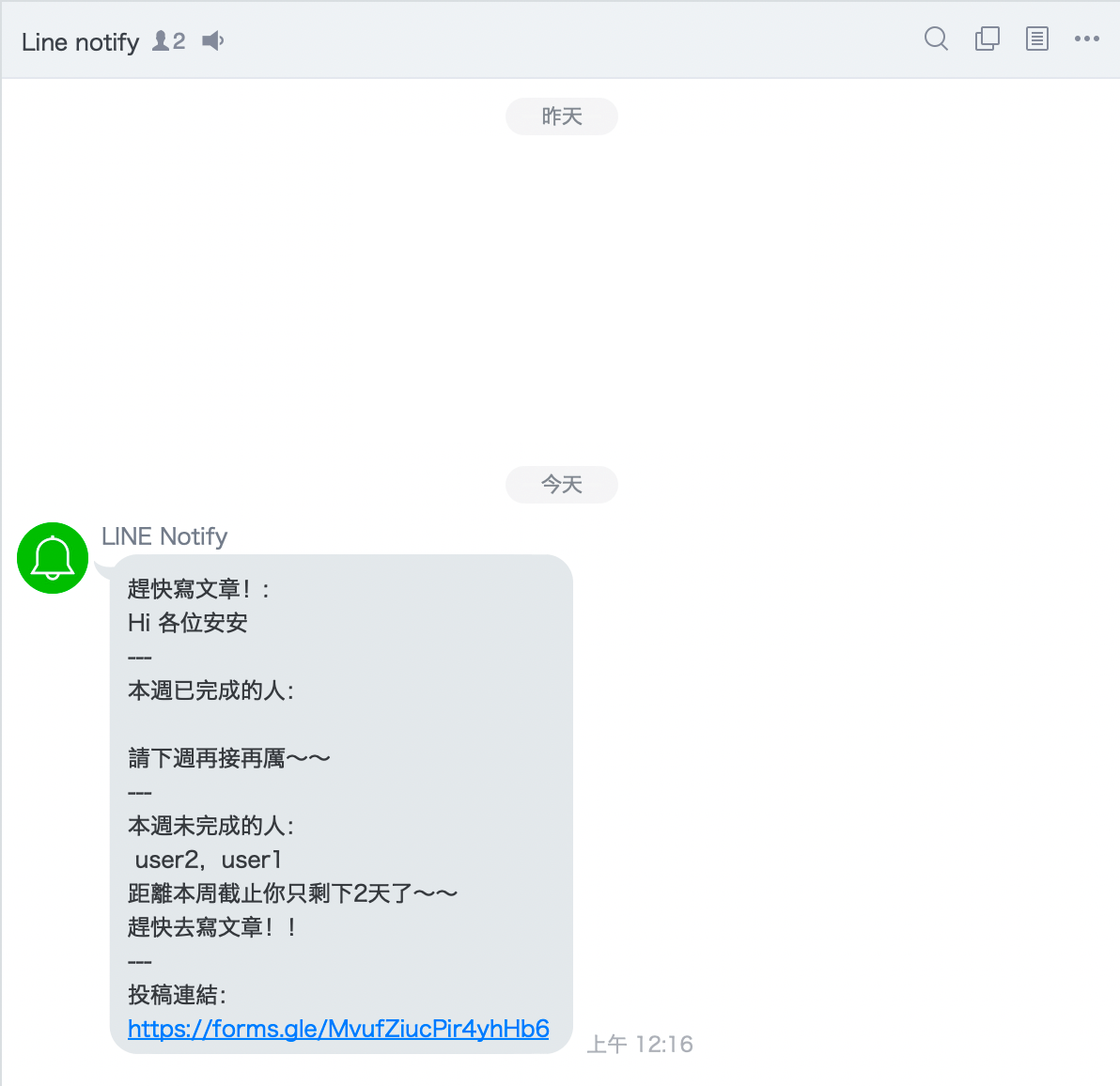Open the chat search magnifier icon

tap(936, 39)
